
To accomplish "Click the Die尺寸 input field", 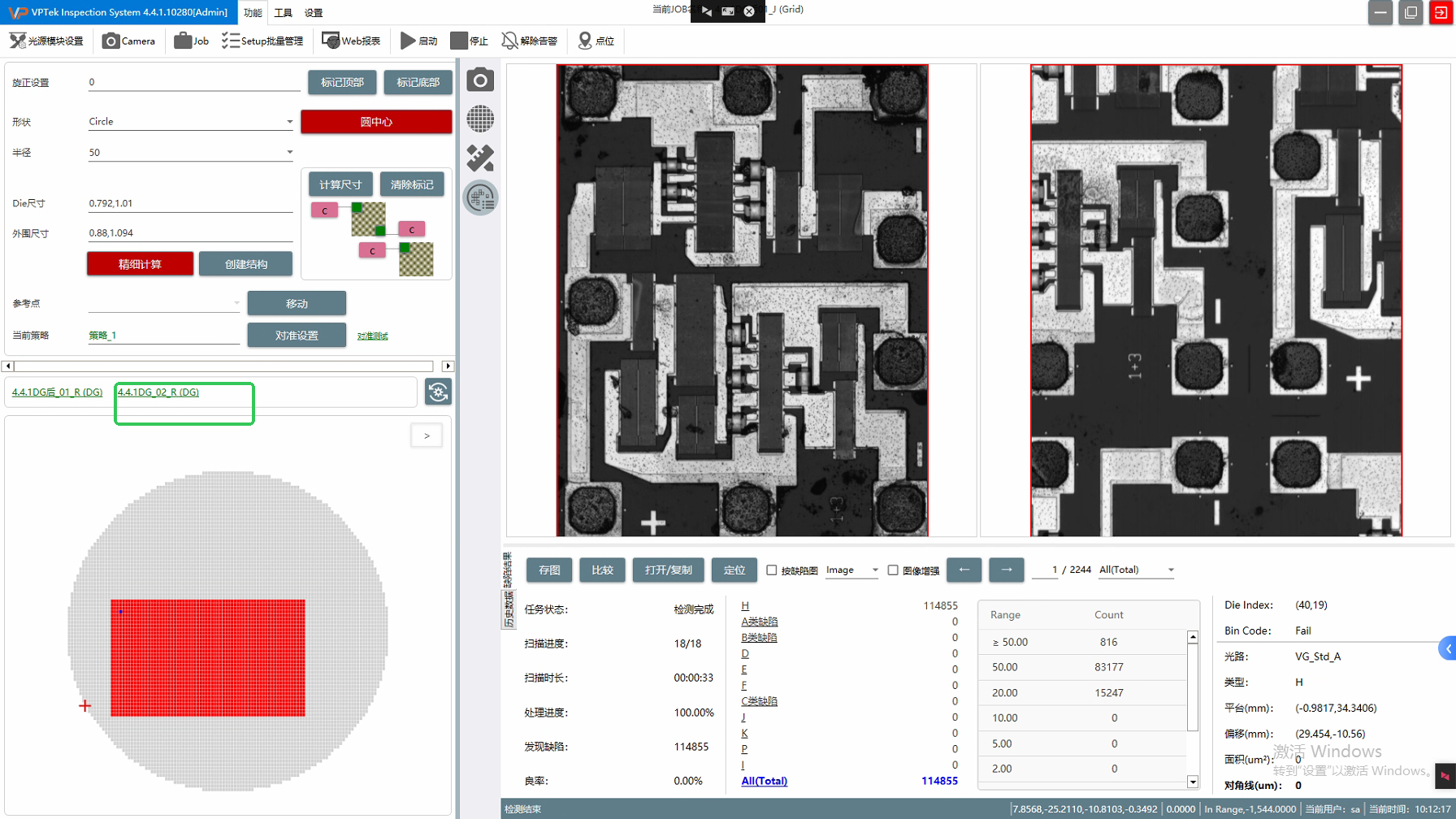I will pyautogui.click(x=190, y=203).
